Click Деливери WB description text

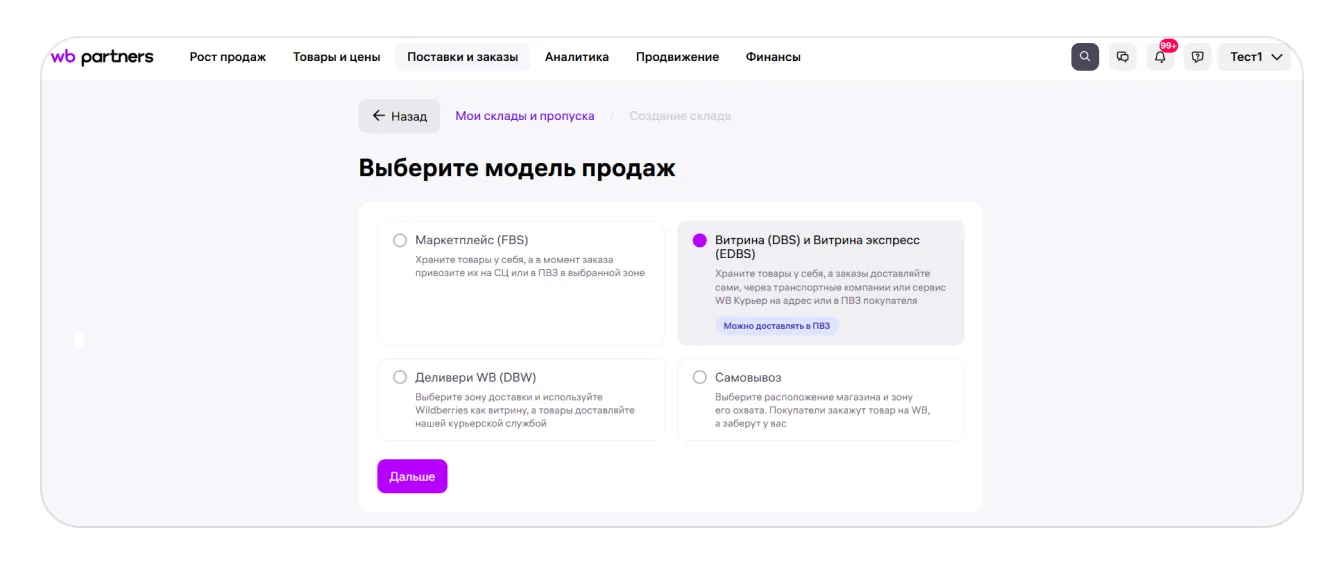tap(525, 410)
